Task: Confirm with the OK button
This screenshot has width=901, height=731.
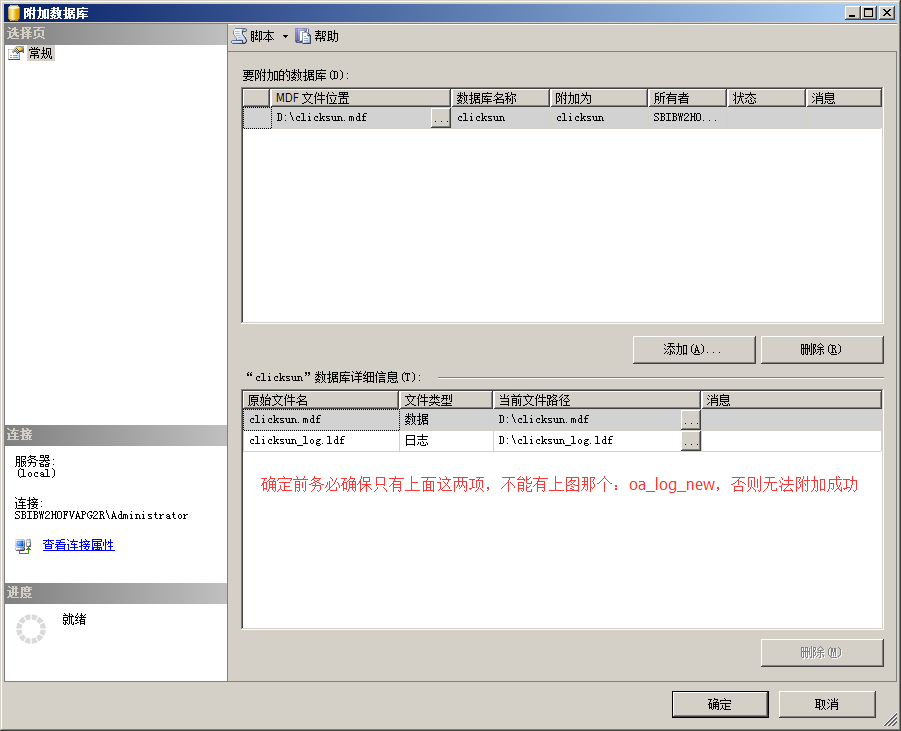Action: coord(719,704)
